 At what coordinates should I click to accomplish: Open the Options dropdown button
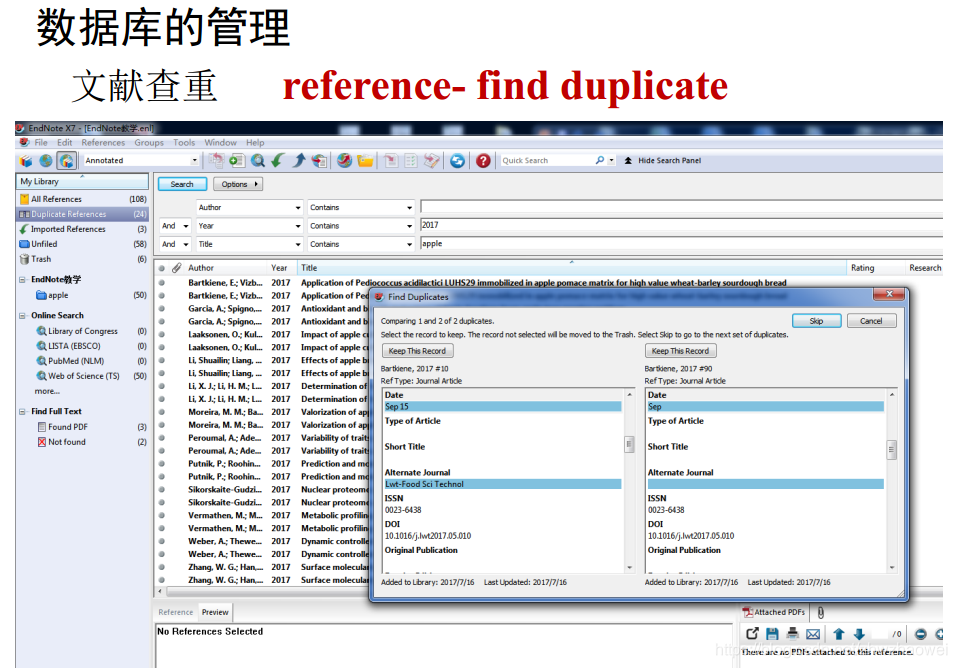coord(239,184)
